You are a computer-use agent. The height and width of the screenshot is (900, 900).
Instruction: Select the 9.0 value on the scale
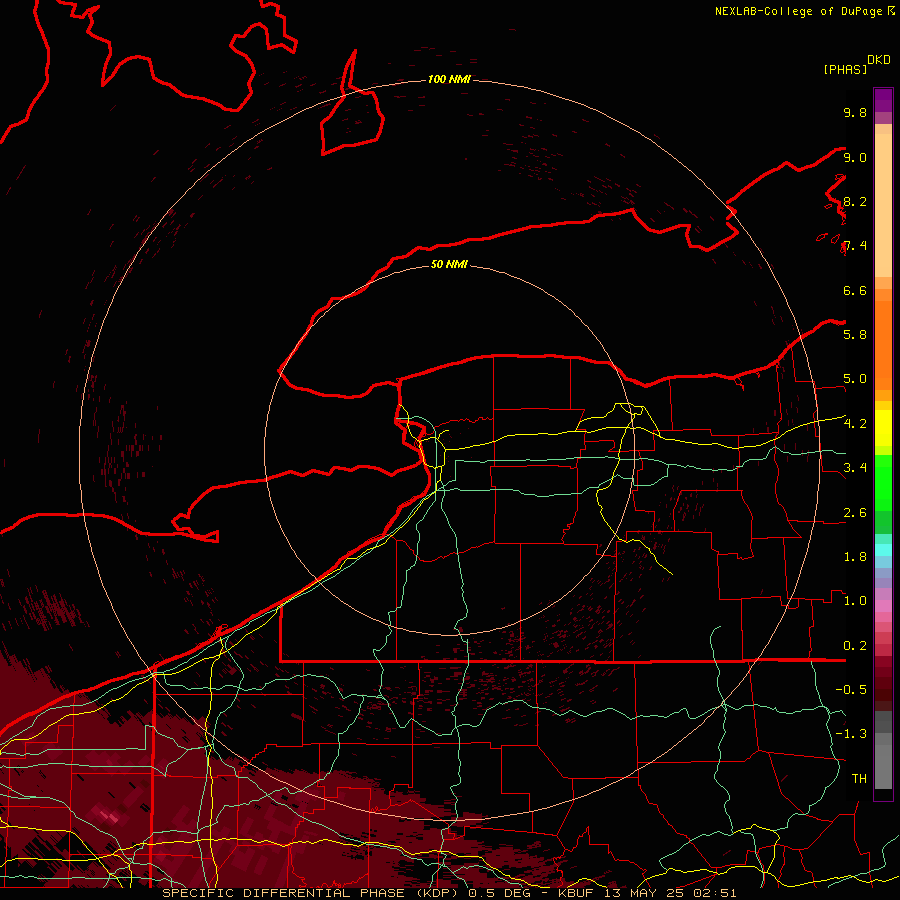pyautogui.click(x=855, y=157)
